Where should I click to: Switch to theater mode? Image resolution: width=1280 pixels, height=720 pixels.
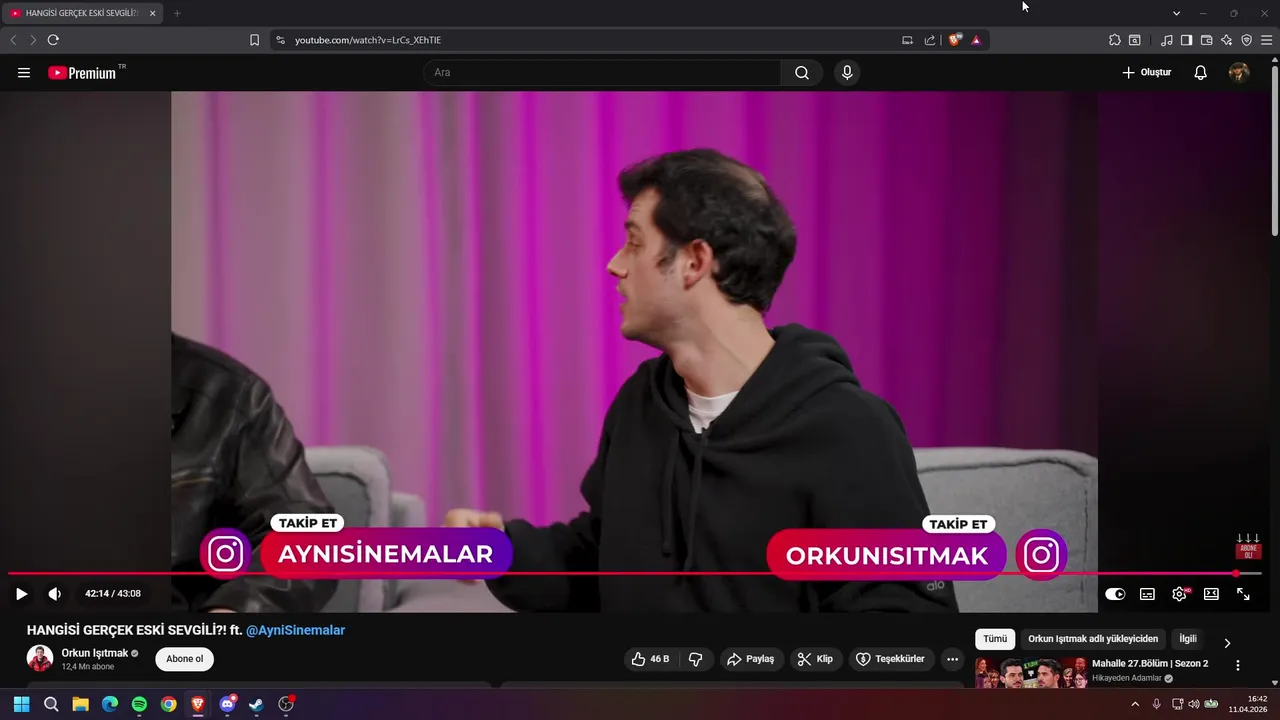tap(1211, 594)
